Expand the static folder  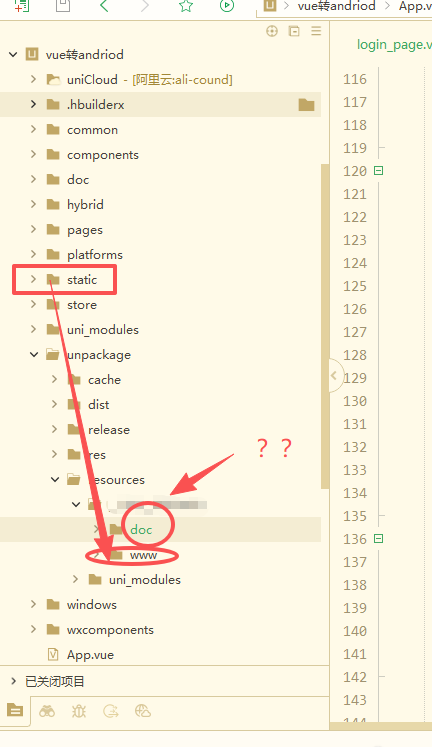coord(33,279)
